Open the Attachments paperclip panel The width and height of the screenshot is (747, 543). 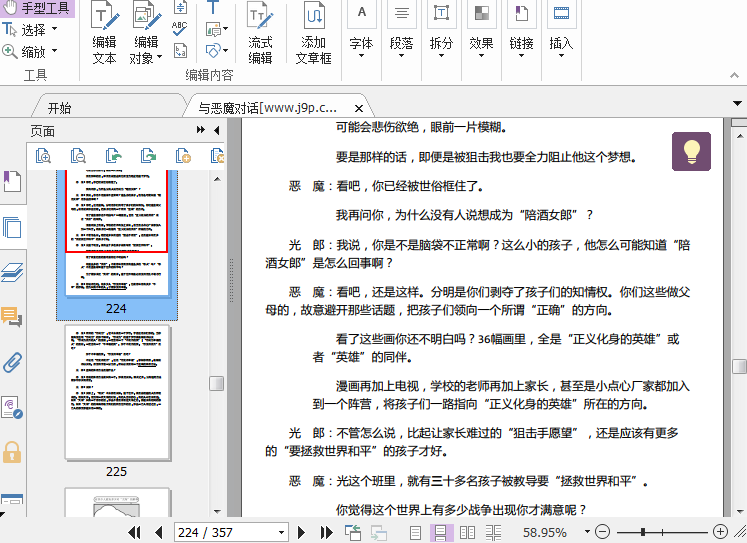click(12, 362)
